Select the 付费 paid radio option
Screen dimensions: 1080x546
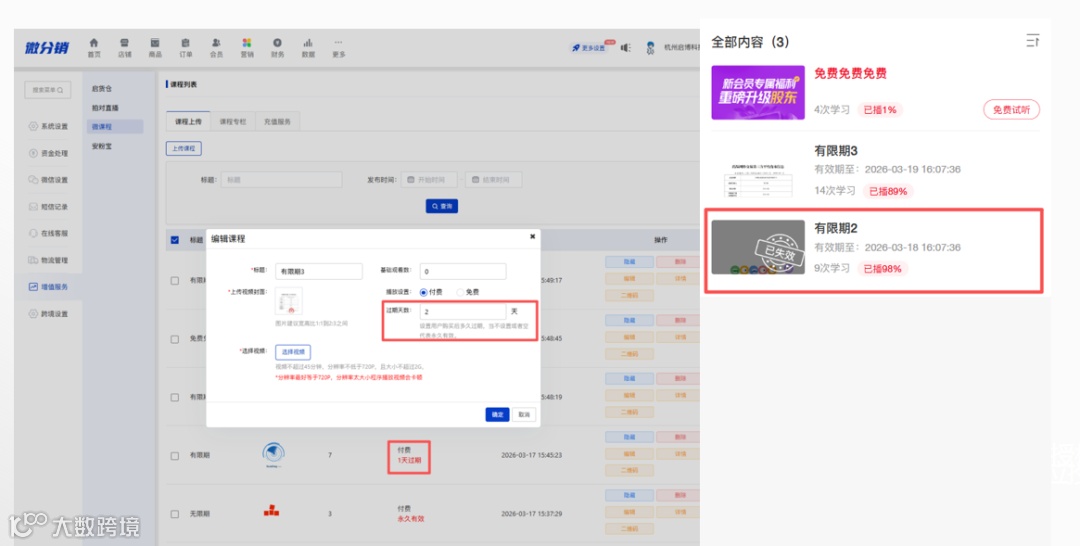click(424, 292)
